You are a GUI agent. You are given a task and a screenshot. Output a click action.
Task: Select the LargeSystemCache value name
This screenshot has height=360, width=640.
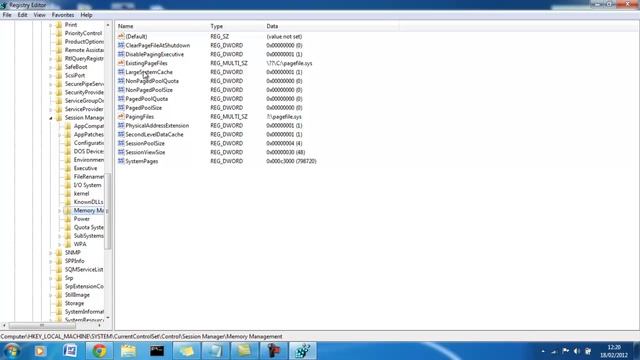click(149, 72)
